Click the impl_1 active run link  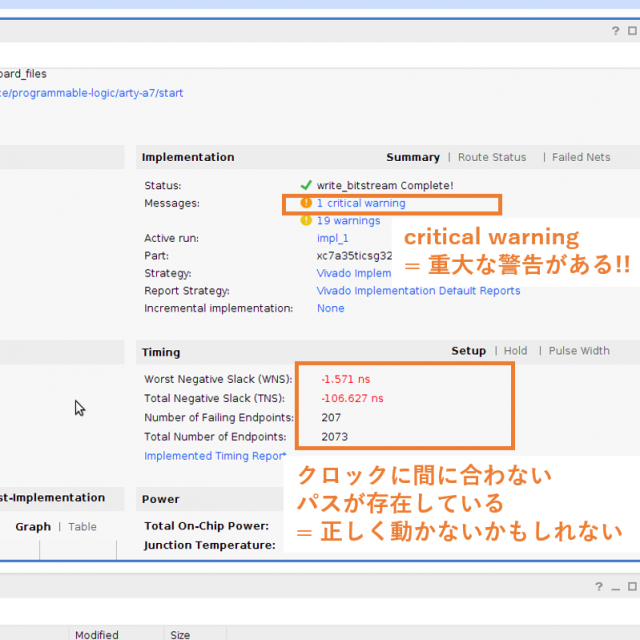(x=332, y=238)
